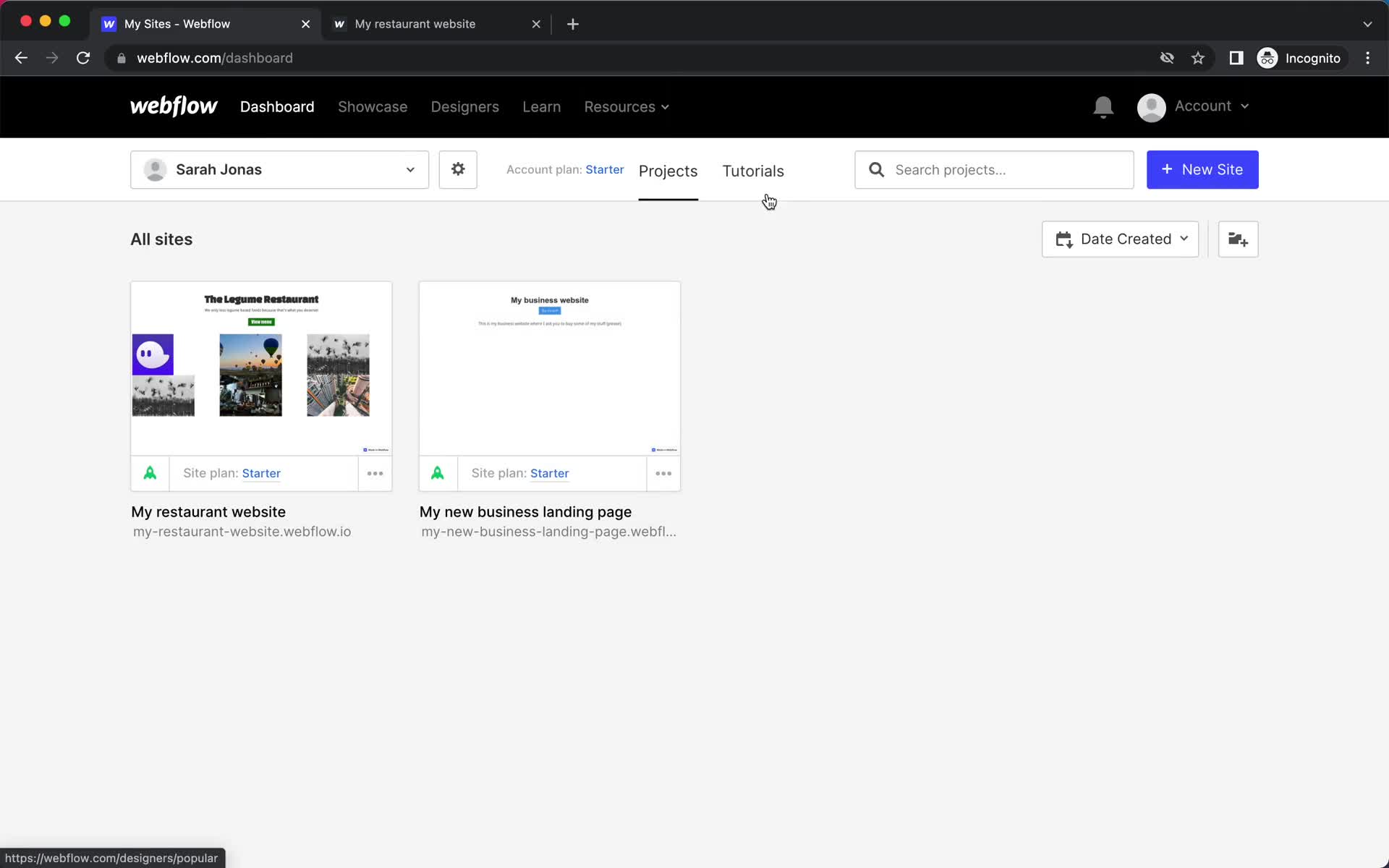Click the workspace settings gear icon
Screen dimensions: 1389x868
(458, 169)
